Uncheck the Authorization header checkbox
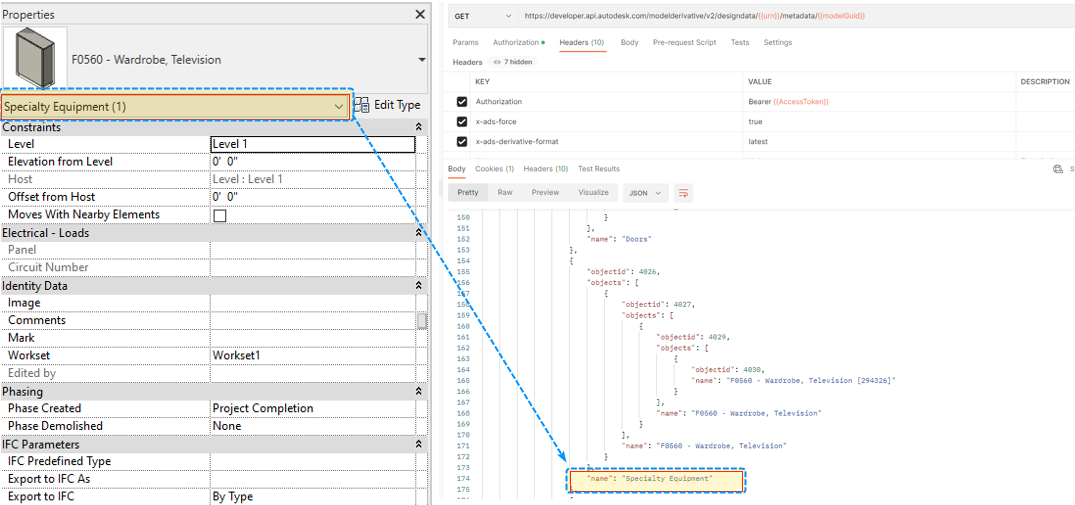This screenshot has width=1075, height=505. [462, 102]
